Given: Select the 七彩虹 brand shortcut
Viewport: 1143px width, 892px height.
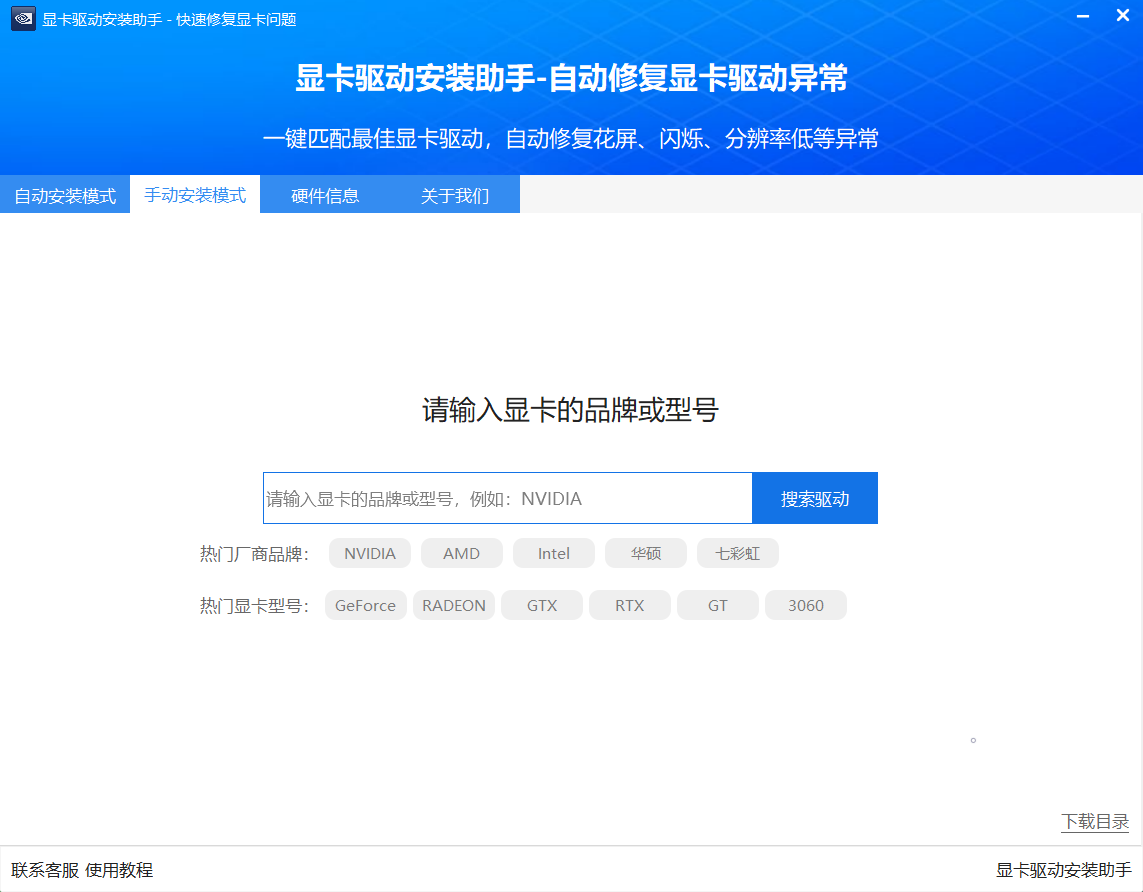Looking at the screenshot, I should click(x=738, y=553).
